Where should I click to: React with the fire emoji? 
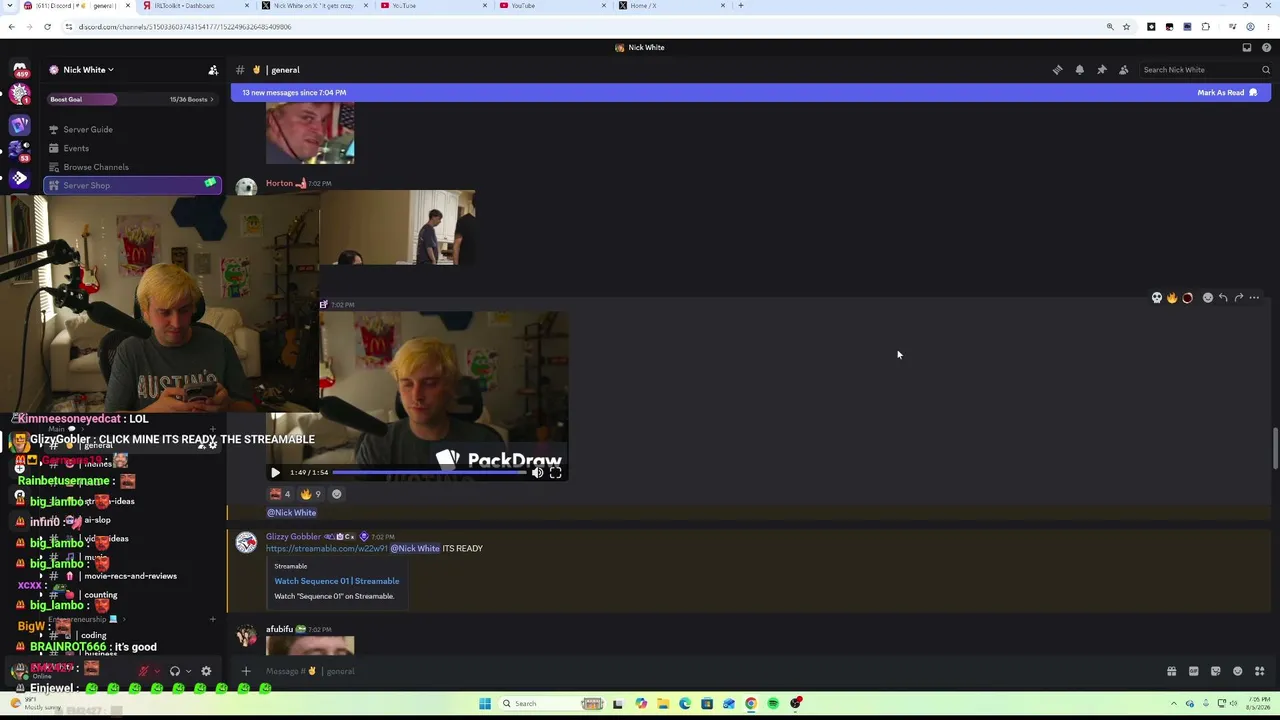(x=1172, y=298)
